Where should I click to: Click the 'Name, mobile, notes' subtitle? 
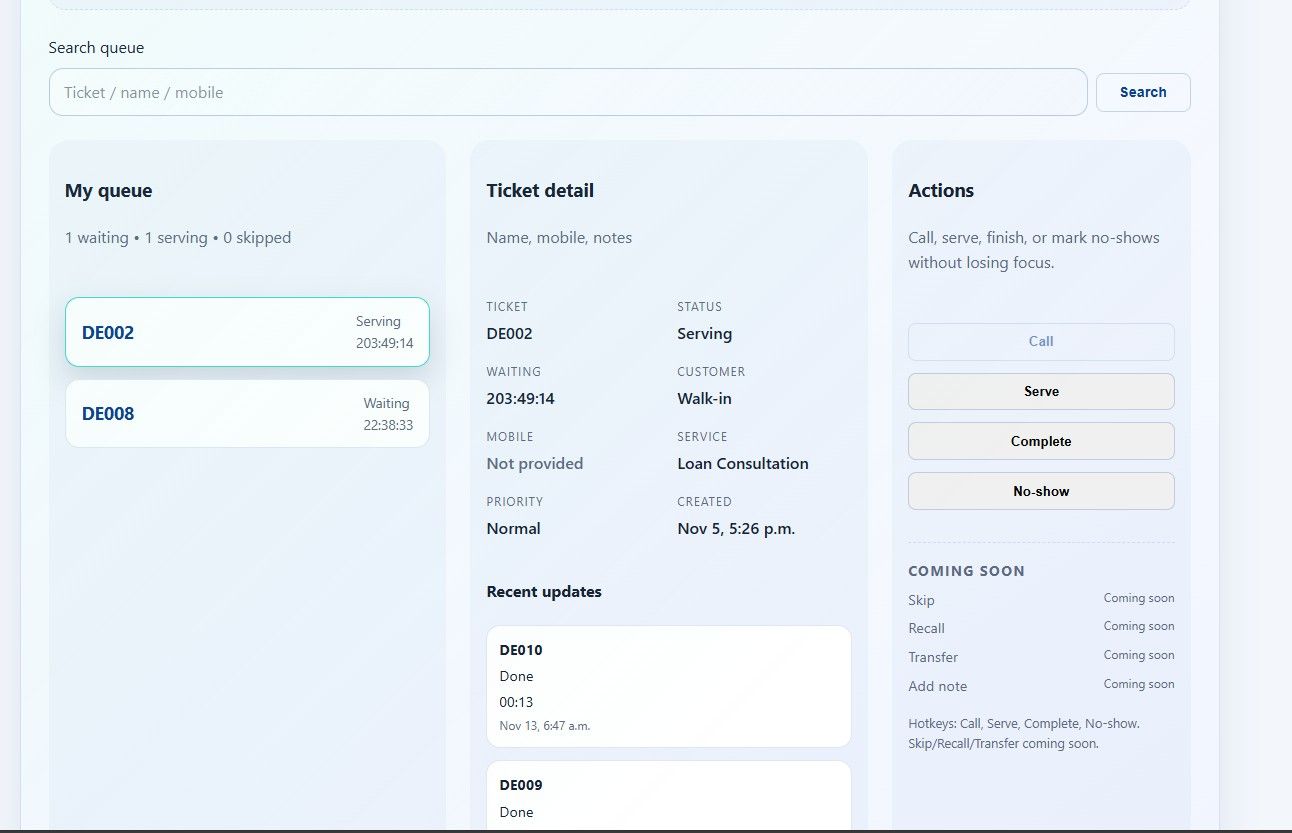coord(559,238)
